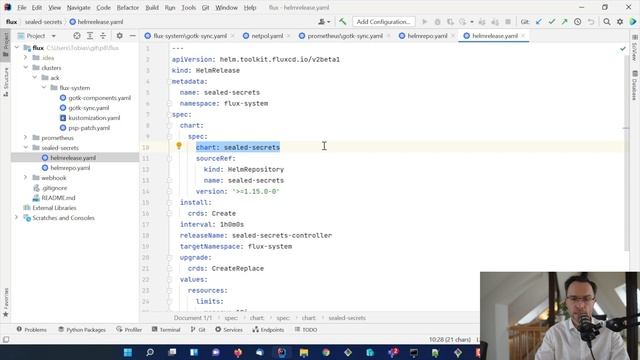The width and height of the screenshot is (640, 360).
Task: Expand the prometheus folder
Action: click(26, 138)
